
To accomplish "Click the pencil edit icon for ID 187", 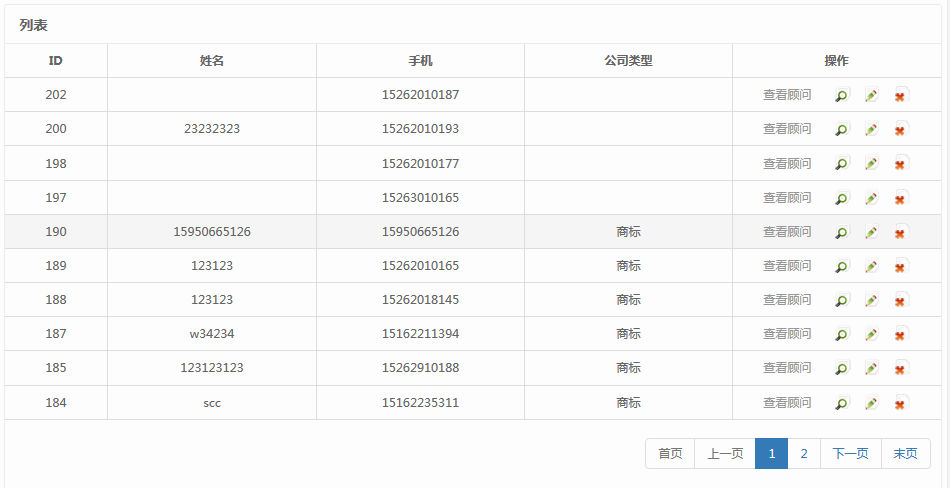I will 871,334.
